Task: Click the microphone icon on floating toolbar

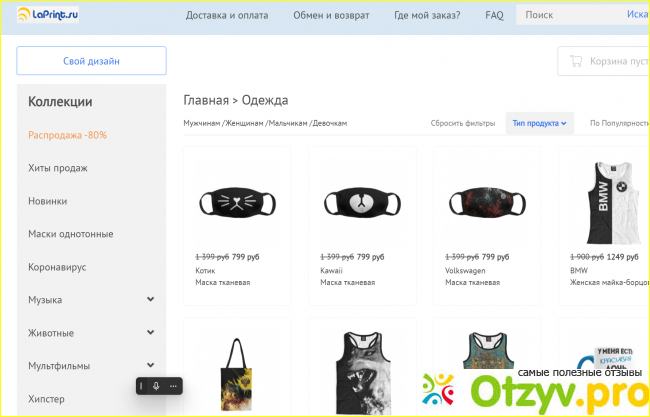Action: coord(156,386)
